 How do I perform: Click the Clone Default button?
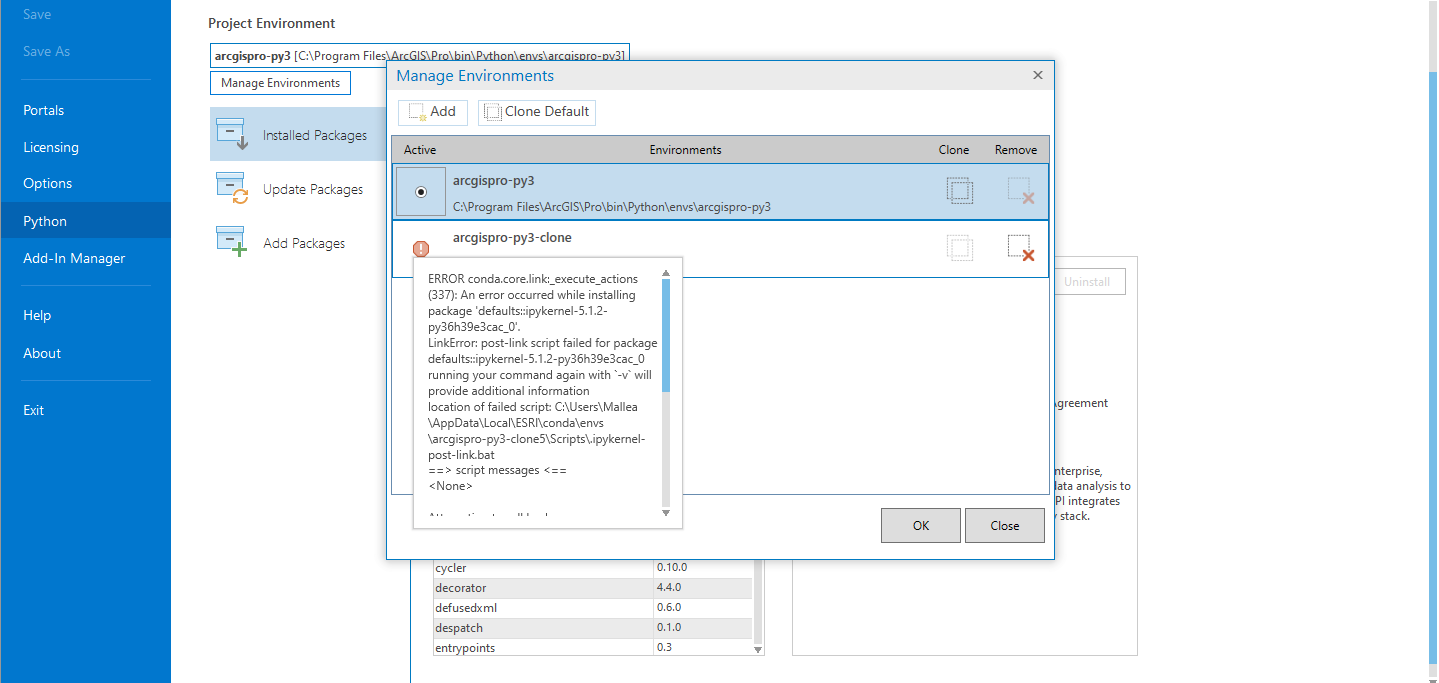point(537,112)
